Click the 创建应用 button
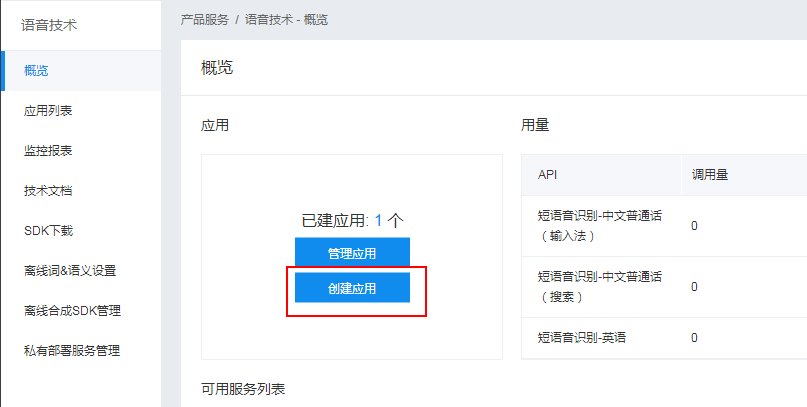Screen dimensions: 807x407 tap(352, 288)
